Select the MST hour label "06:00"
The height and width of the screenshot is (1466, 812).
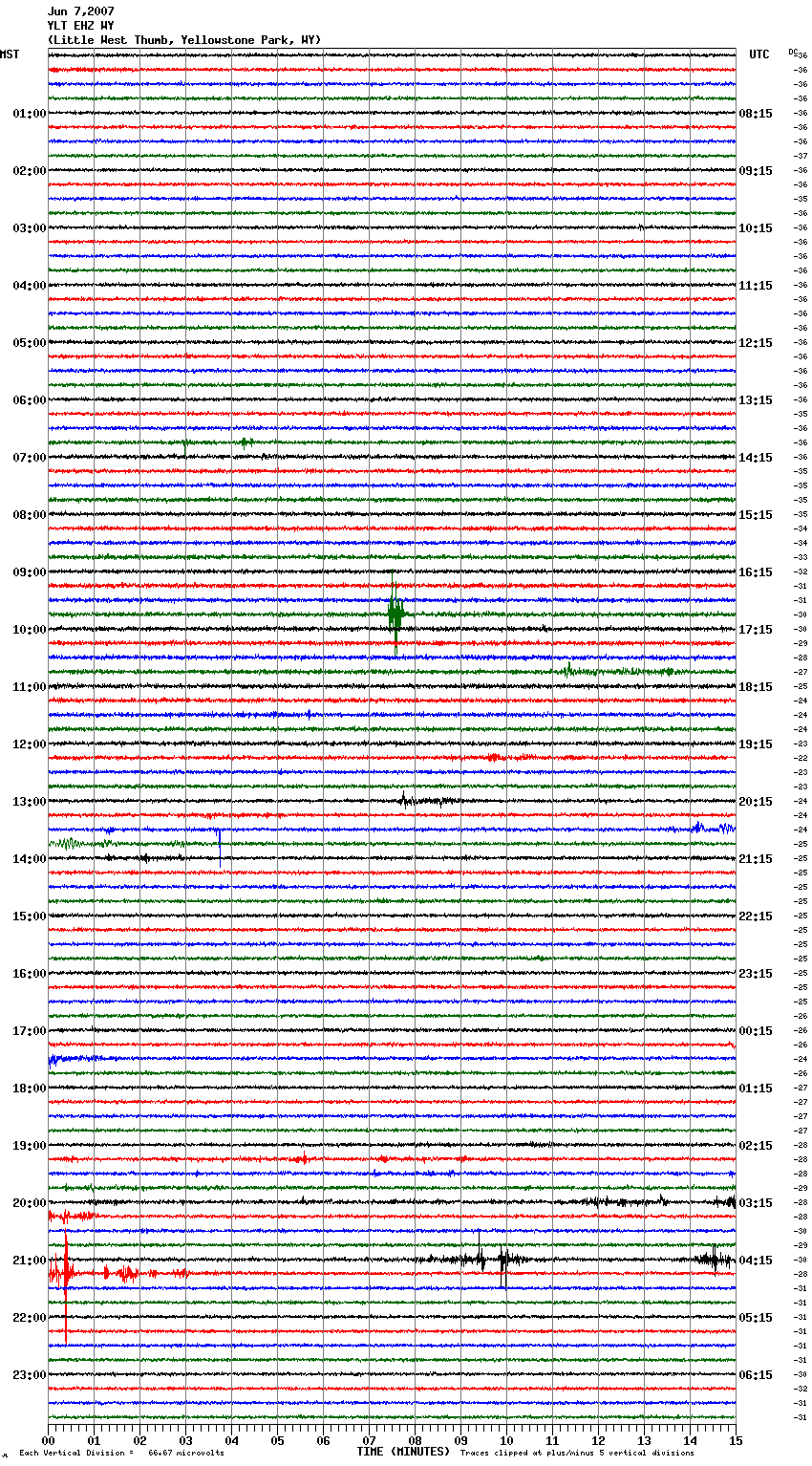pyautogui.click(x=30, y=400)
